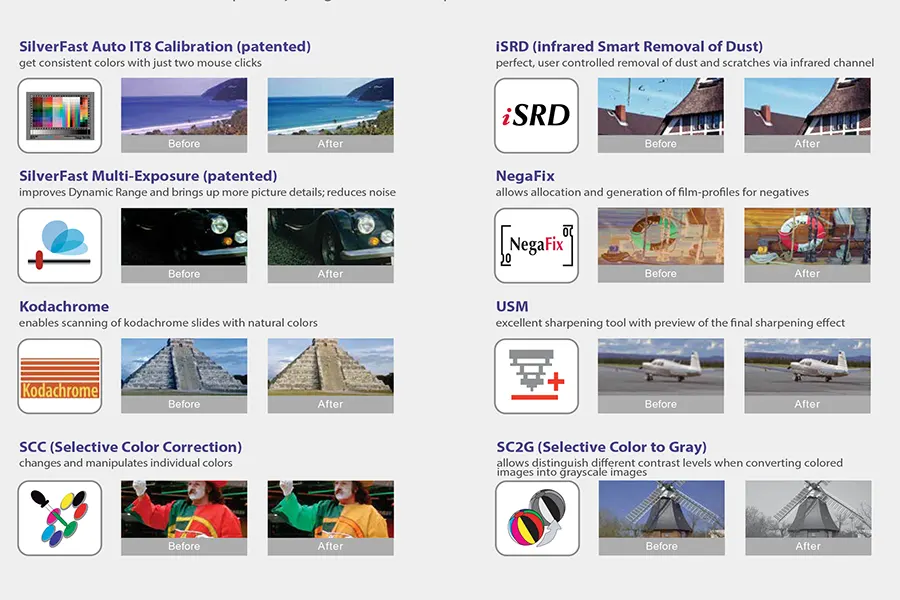Image resolution: width=900 pixels, height=600 pixels.
Task: Open the IT8 Calibration After beach thumbnail
Action: (x=331, y=115)
